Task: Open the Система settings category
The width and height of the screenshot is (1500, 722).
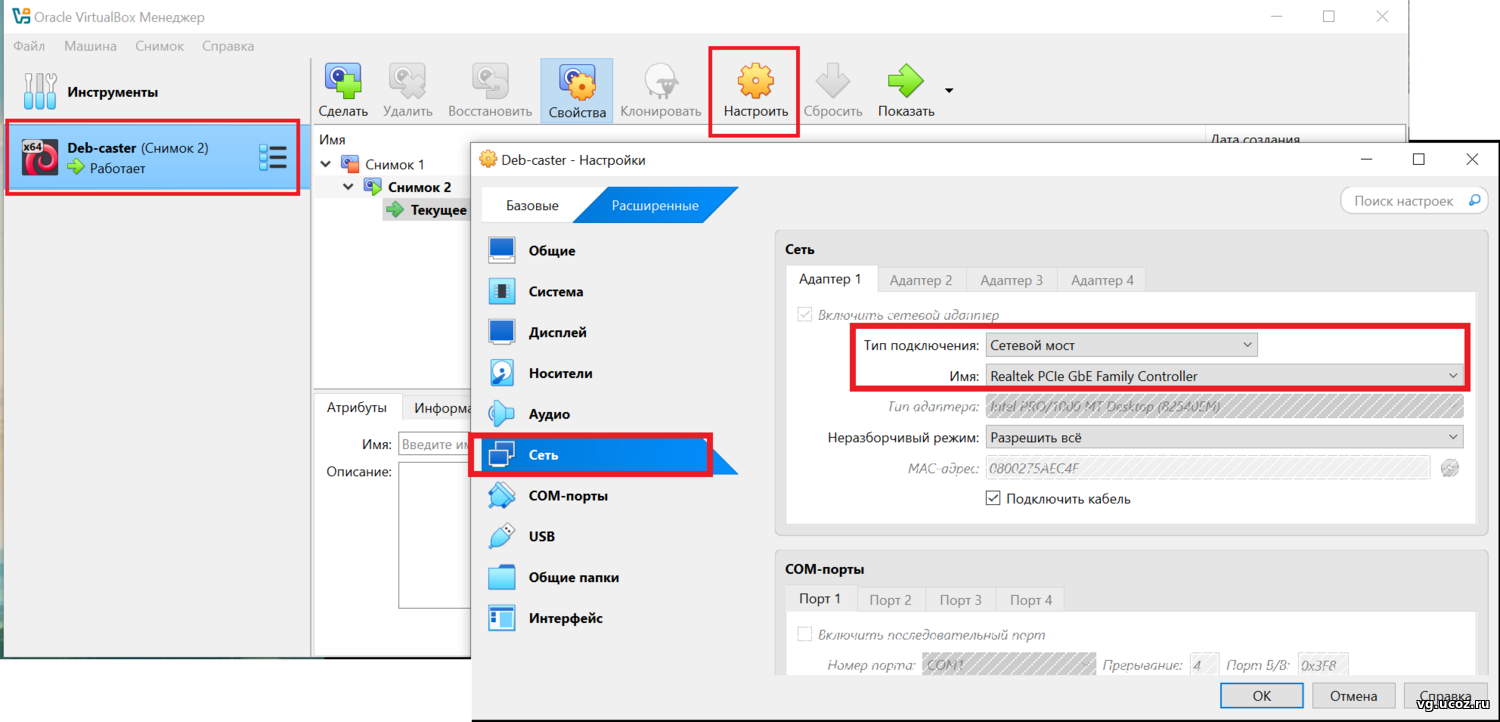Action: (555, 292)
